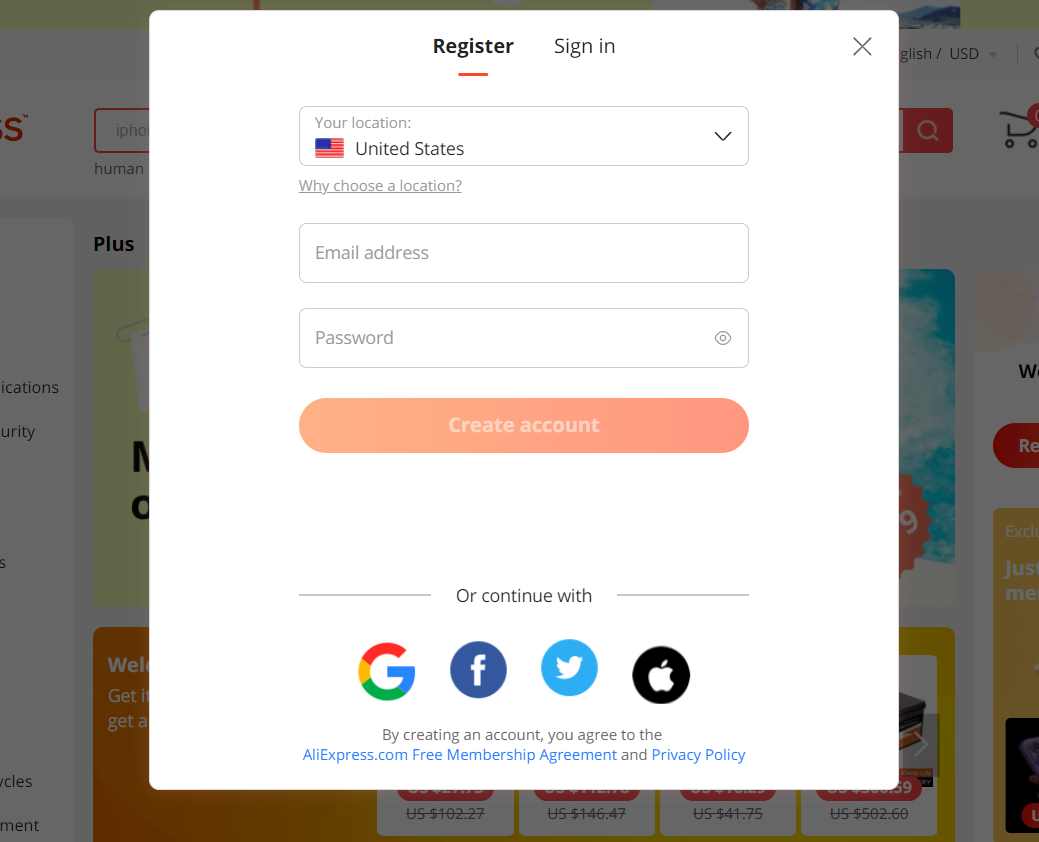Continue with Google sign-up icon
The image size is (1039, 842).
(x=387, y=671)
